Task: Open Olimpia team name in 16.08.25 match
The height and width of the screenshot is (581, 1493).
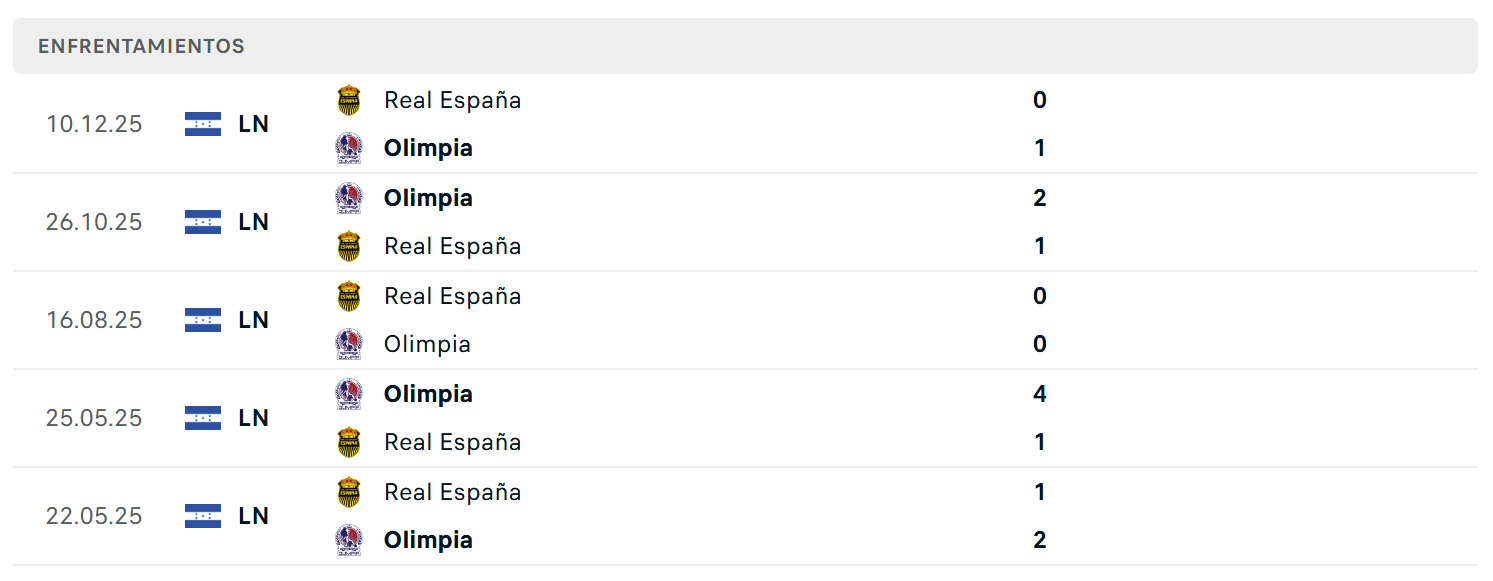Action: 427,344
